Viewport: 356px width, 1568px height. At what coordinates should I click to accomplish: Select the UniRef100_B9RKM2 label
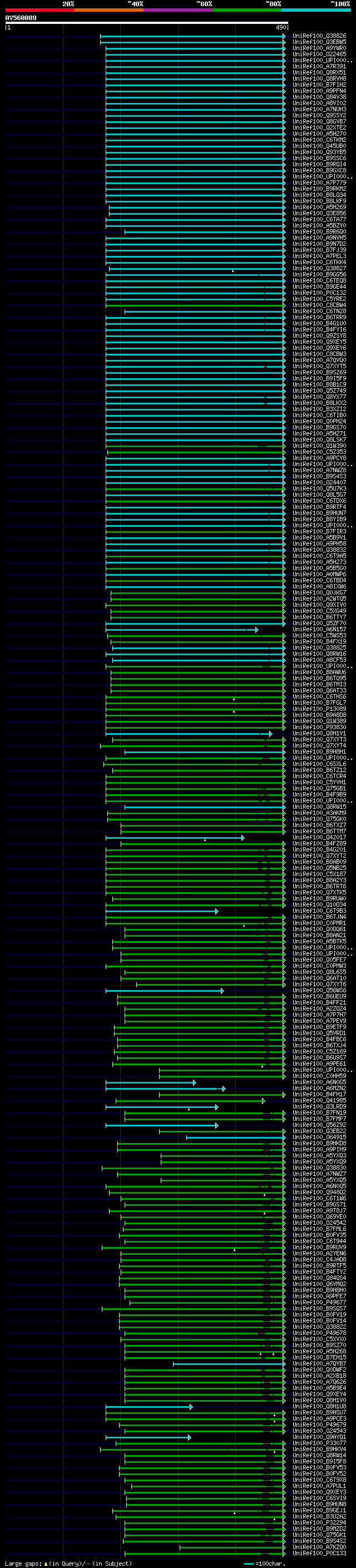click(x=319, y=189)
